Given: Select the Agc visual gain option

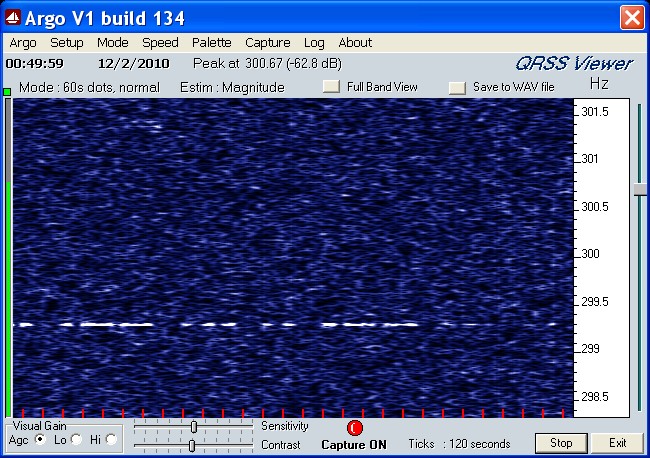Looking at the screenshot, I should point(41,439).
